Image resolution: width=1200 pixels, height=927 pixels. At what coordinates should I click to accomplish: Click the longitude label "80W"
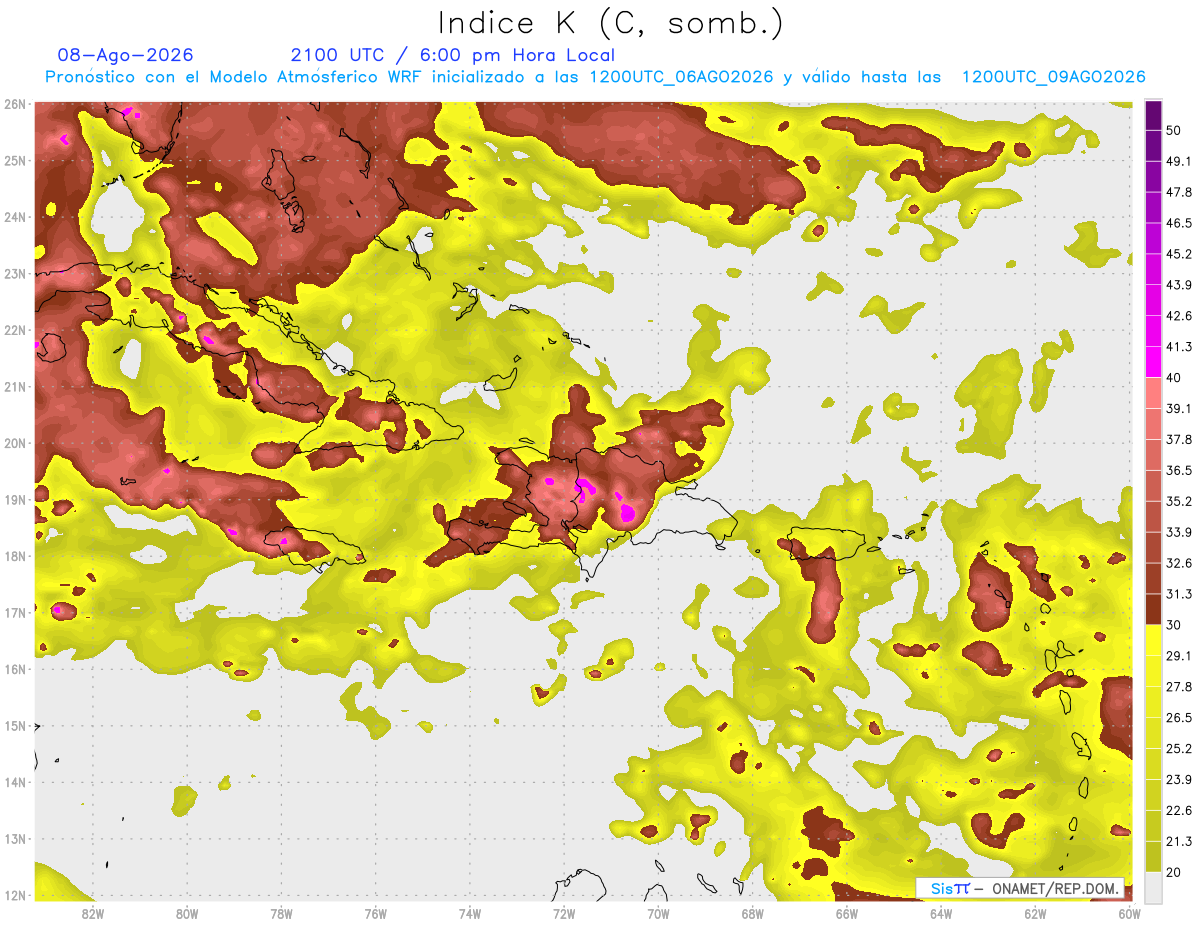(x=186, y=913)
